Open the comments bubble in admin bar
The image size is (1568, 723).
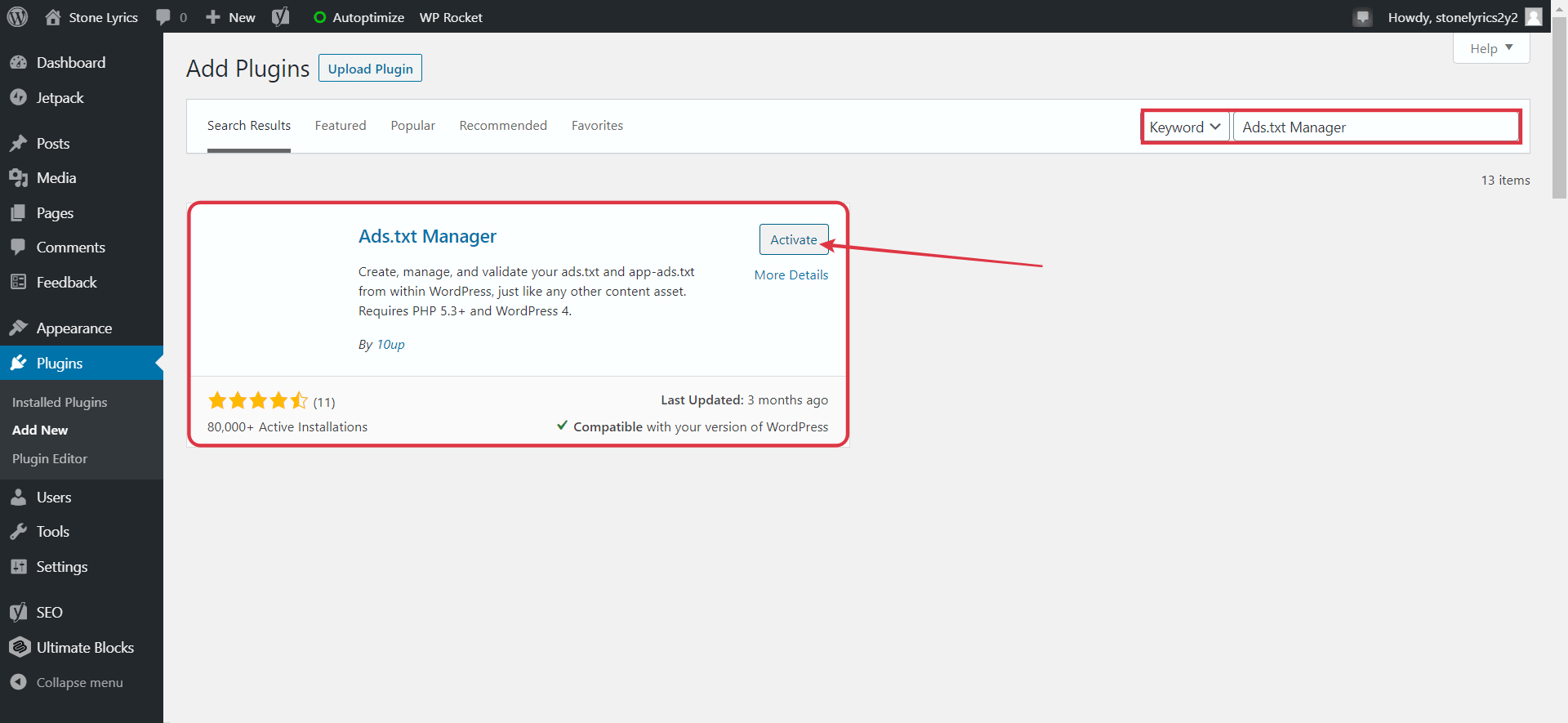coord(163,17)
